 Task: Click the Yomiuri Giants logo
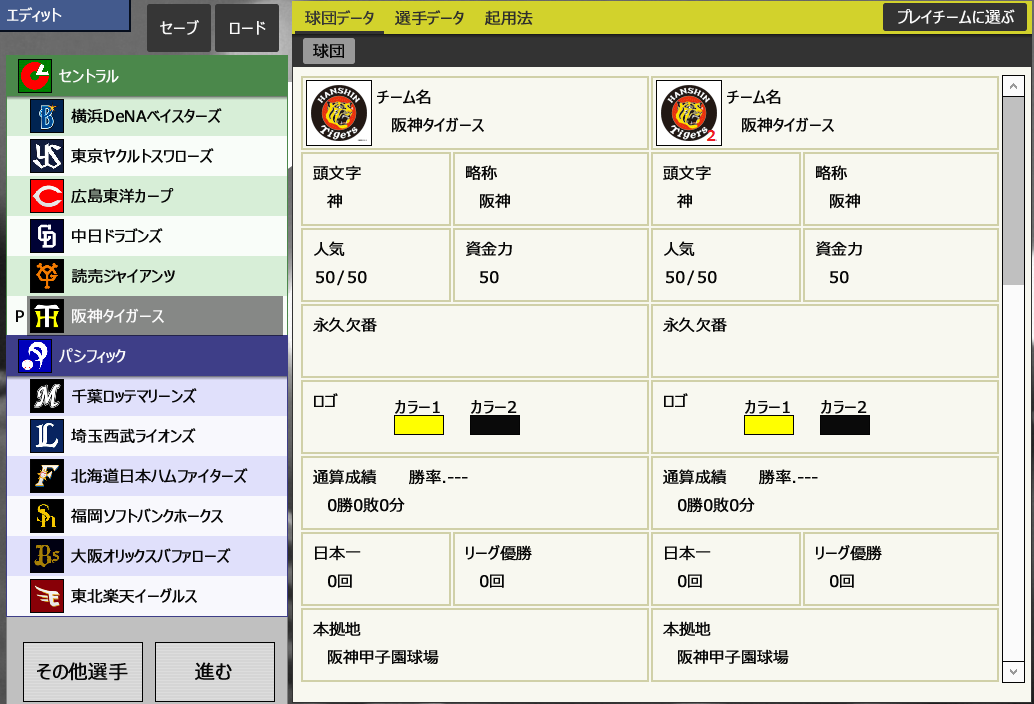coord(47,276)
